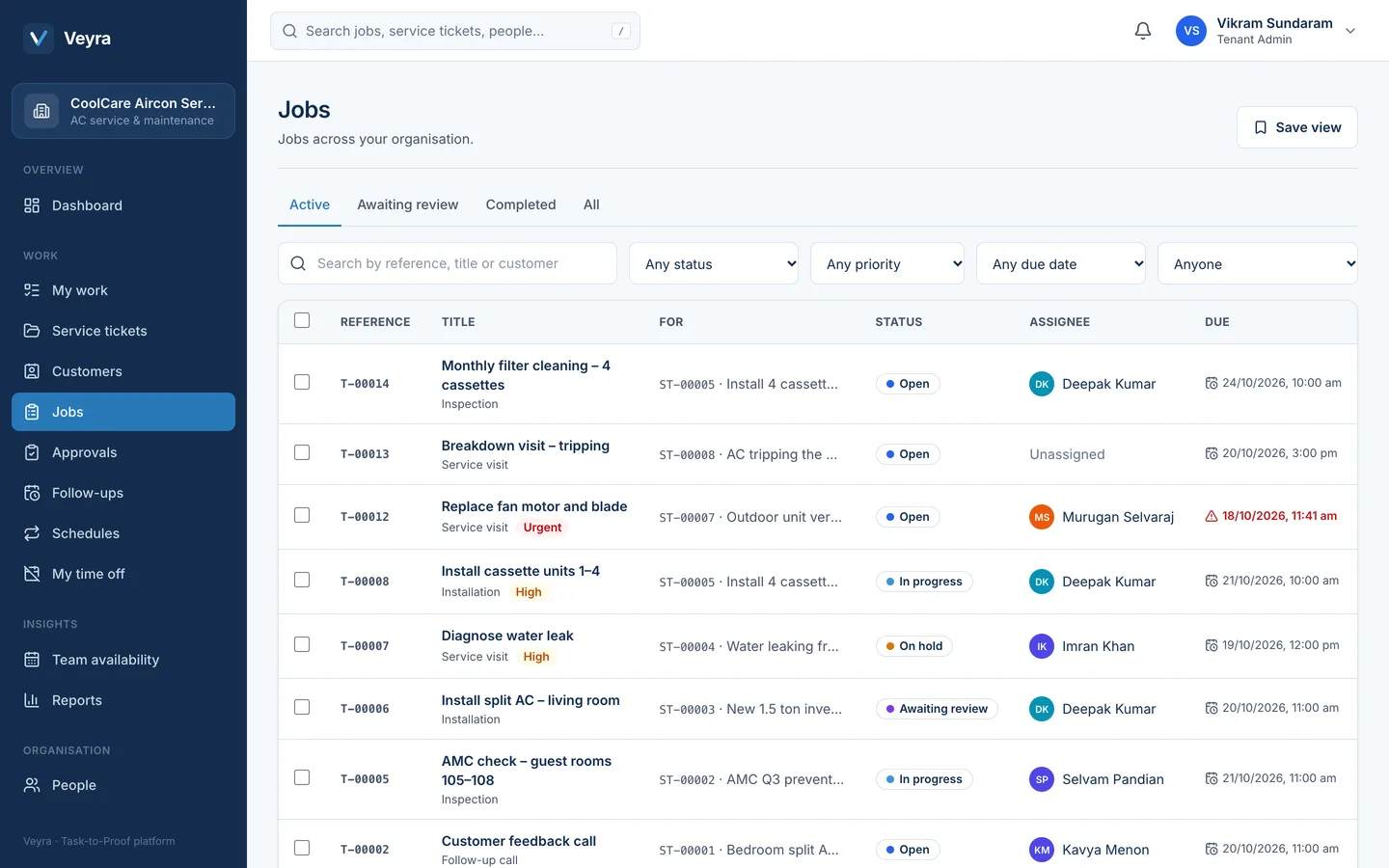
Task: Click the On hold status badge
Action: coord(913,646)
